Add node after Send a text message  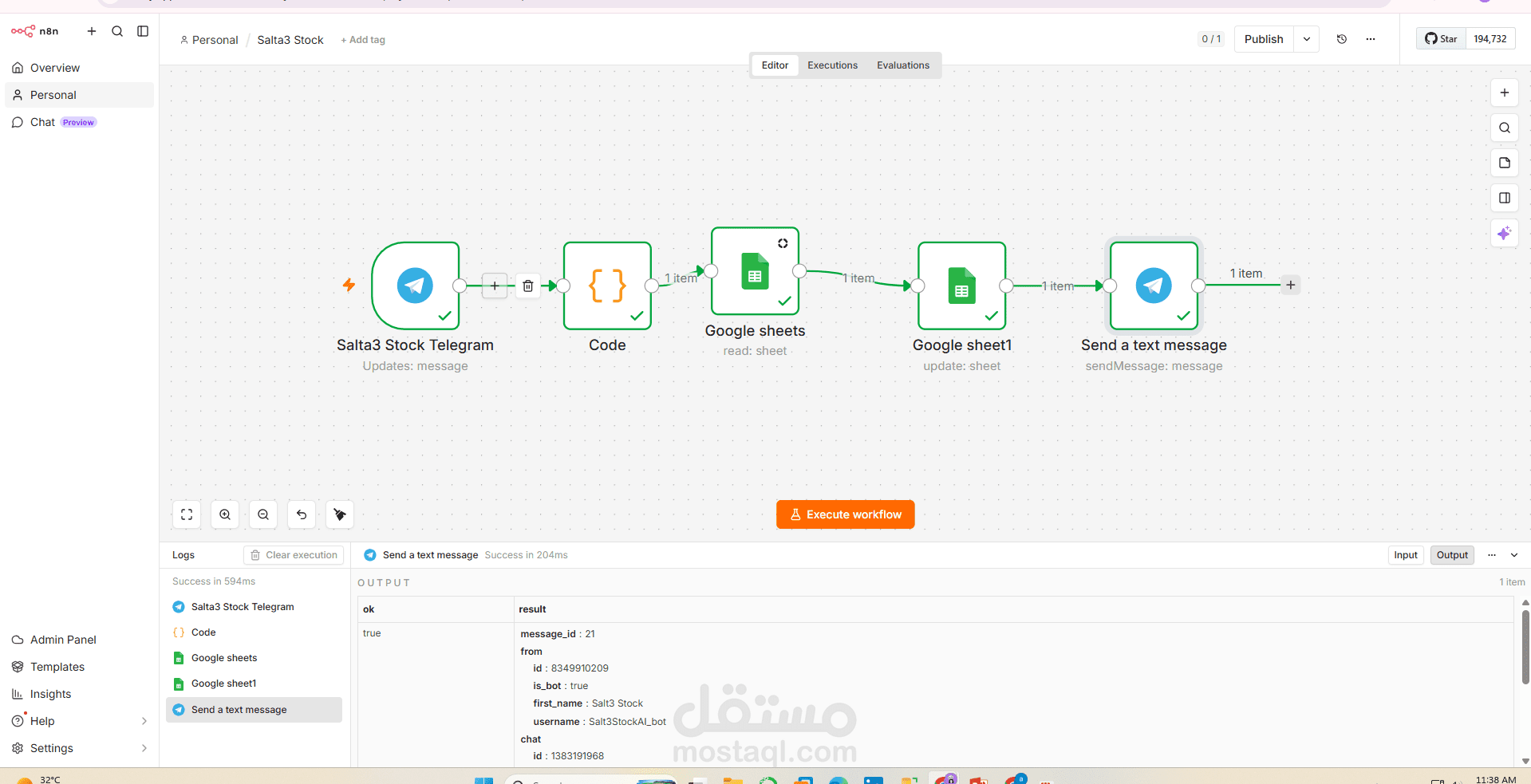1291,285
